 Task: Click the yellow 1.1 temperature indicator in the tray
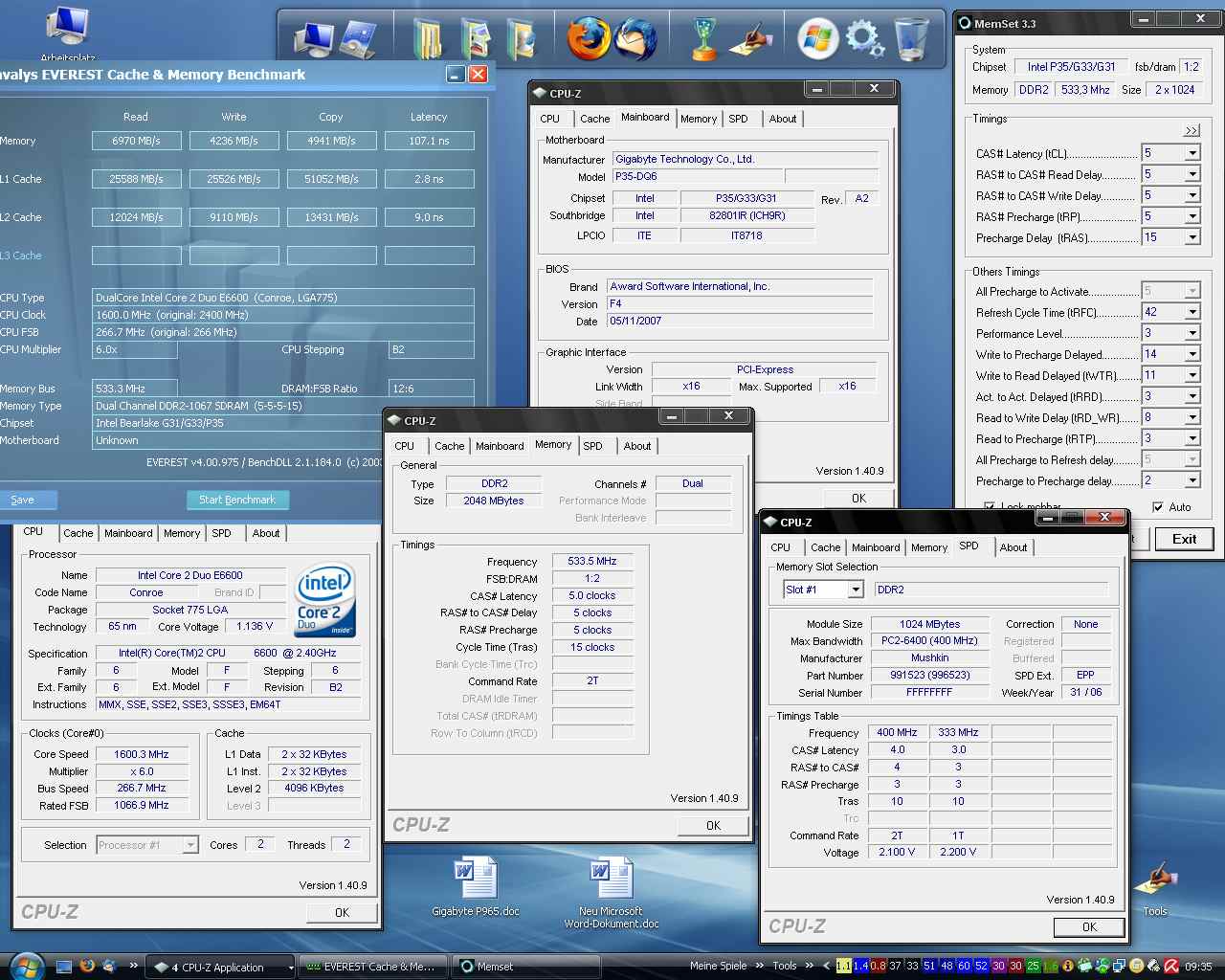click(x=843, y=967)
